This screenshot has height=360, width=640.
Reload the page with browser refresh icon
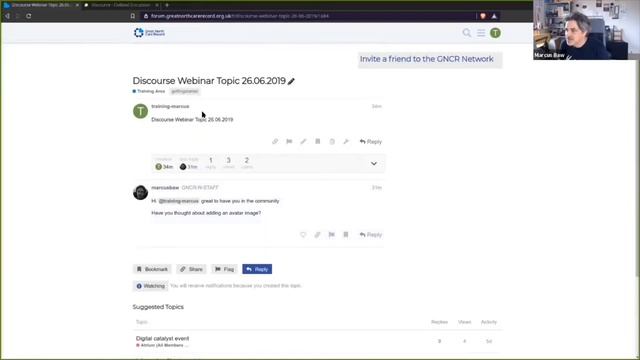click(29, 16)
